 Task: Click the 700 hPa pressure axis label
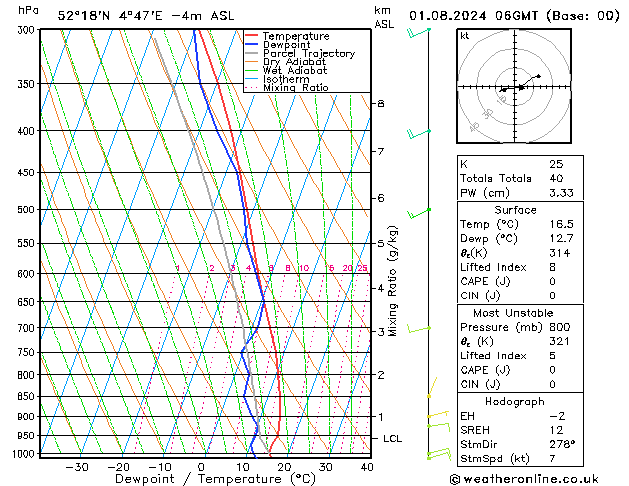click(28, 328)
